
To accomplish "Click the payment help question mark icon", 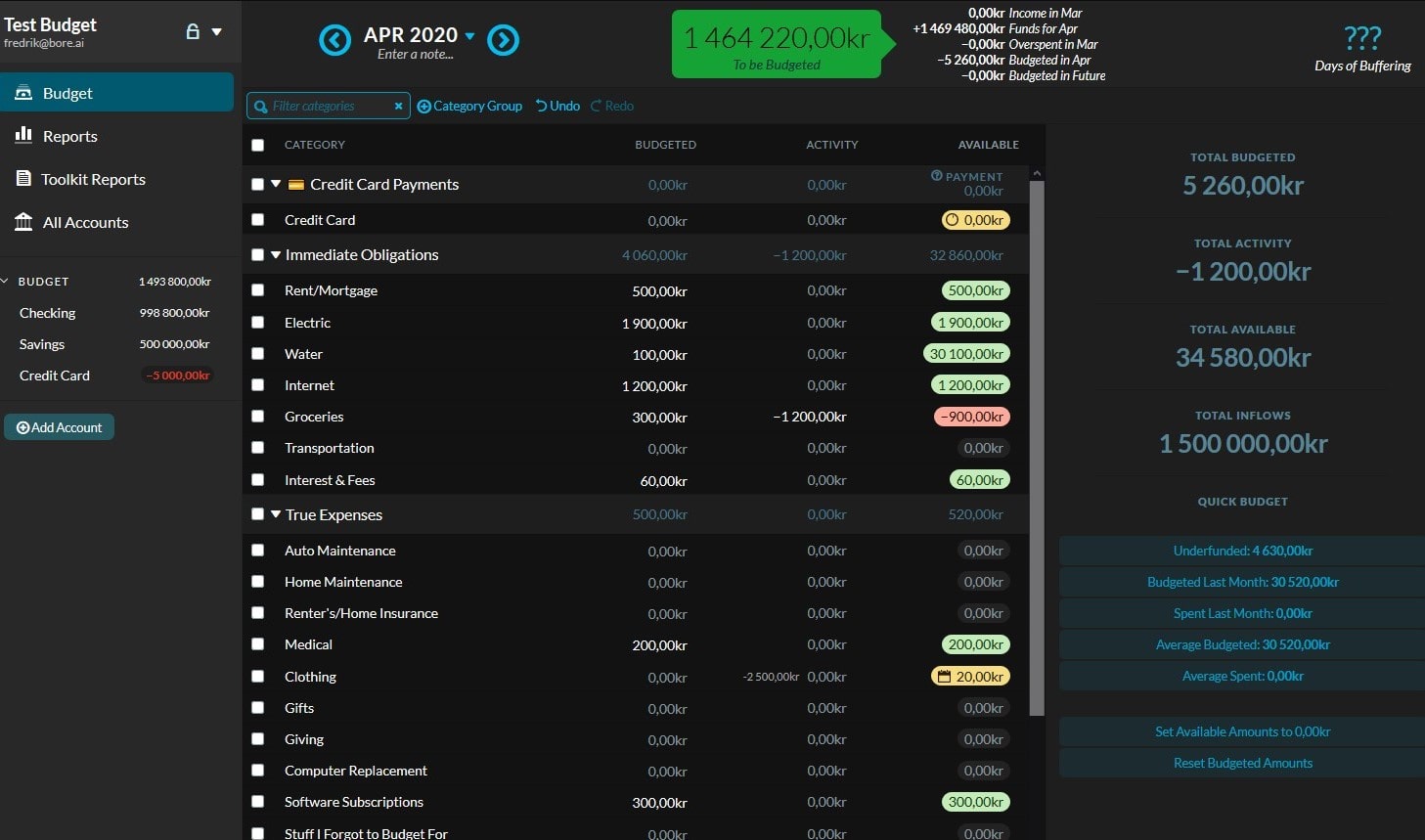I will (x=936, y=176).
